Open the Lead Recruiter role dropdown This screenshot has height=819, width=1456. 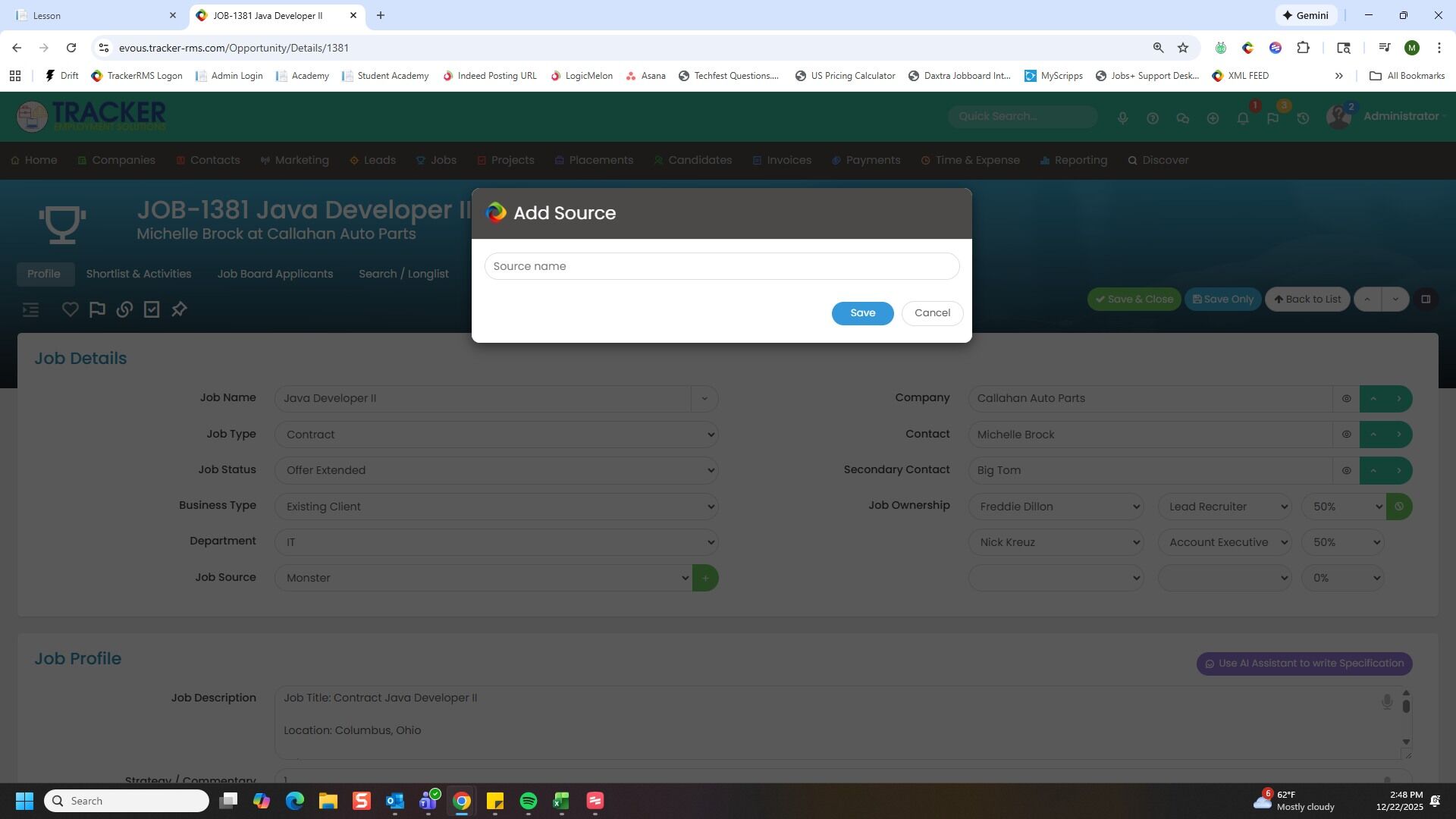coord(1224,507)
